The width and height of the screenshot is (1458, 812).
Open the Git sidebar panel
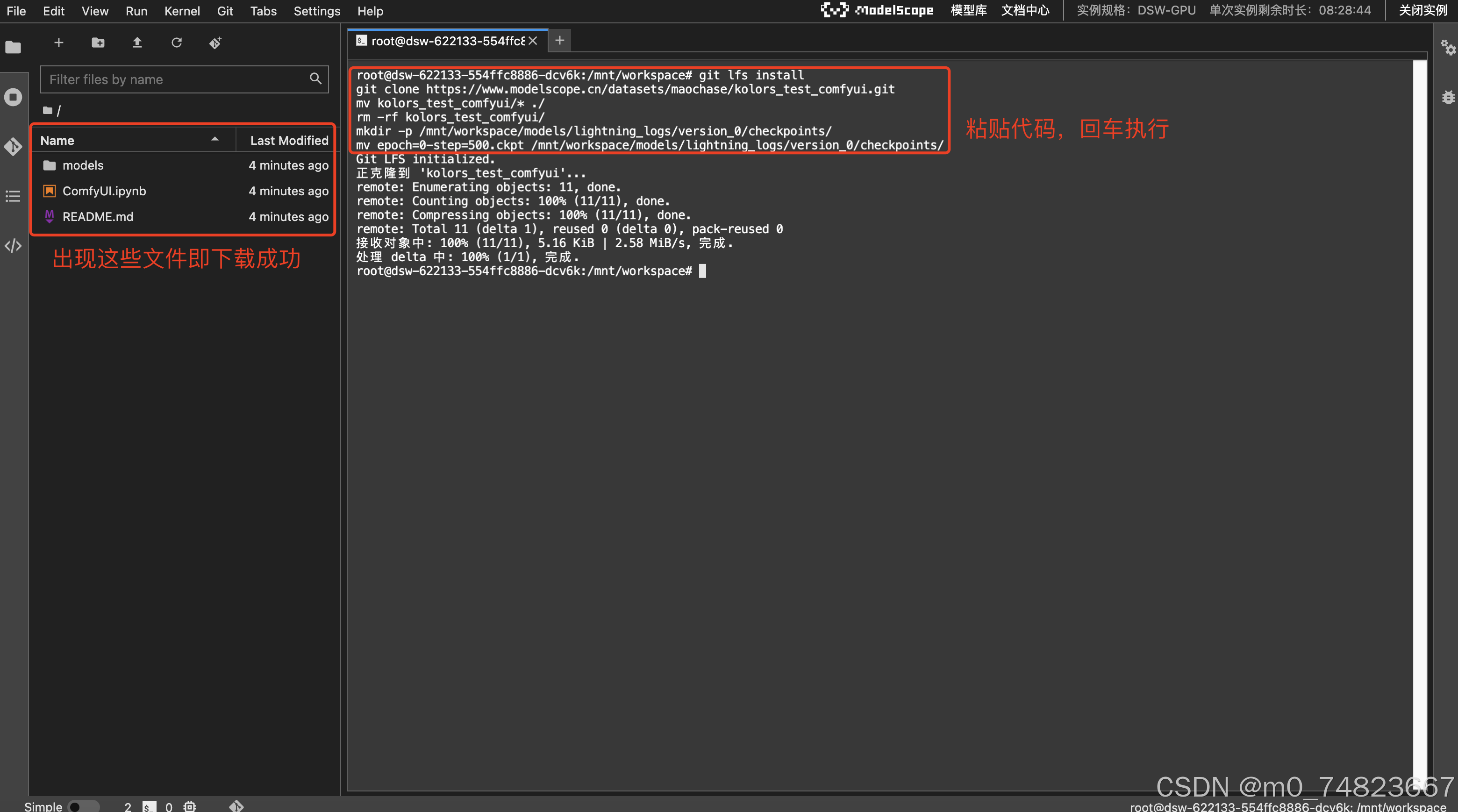(13, 147)
